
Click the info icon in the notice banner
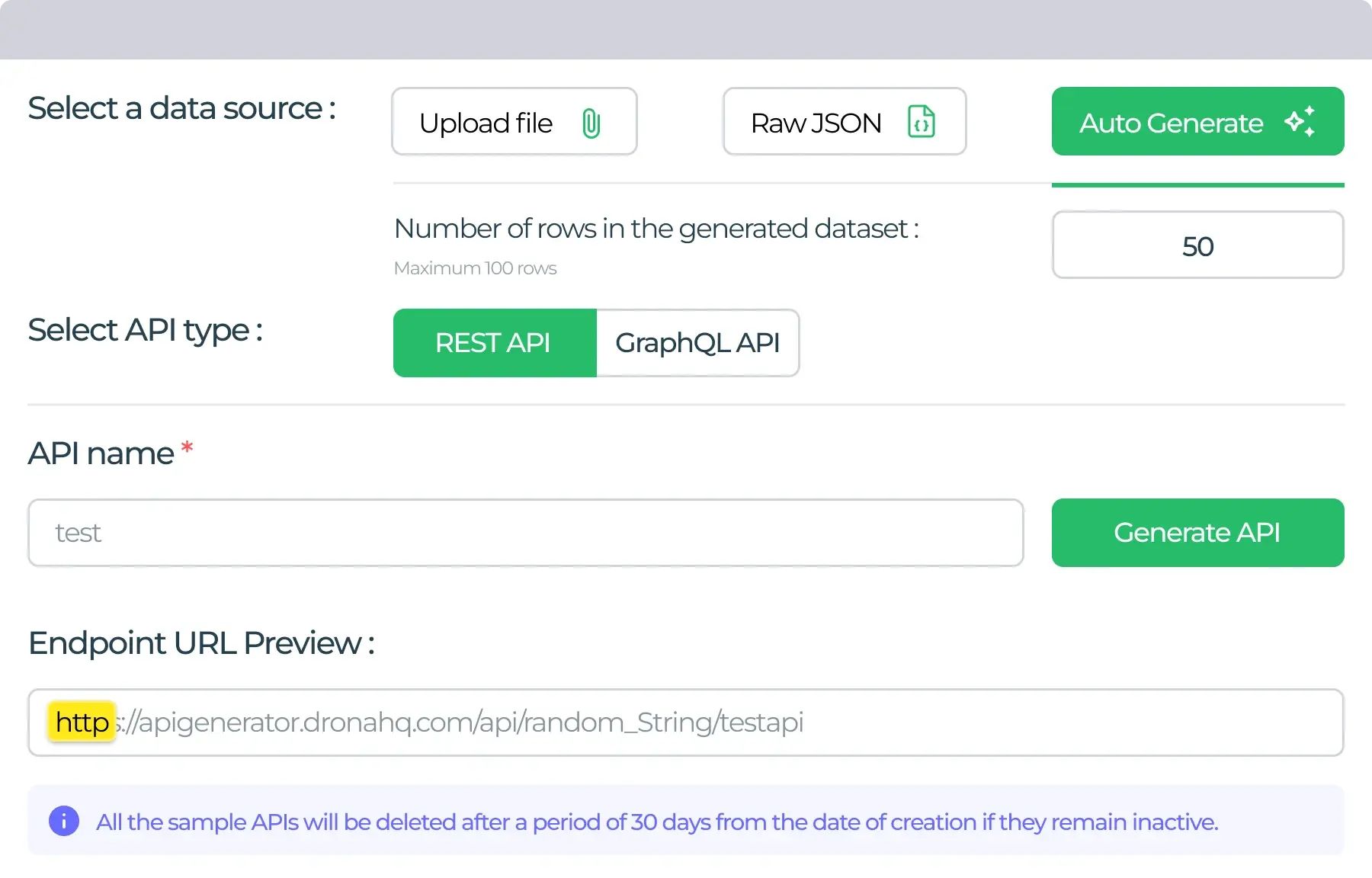[64, 821]
